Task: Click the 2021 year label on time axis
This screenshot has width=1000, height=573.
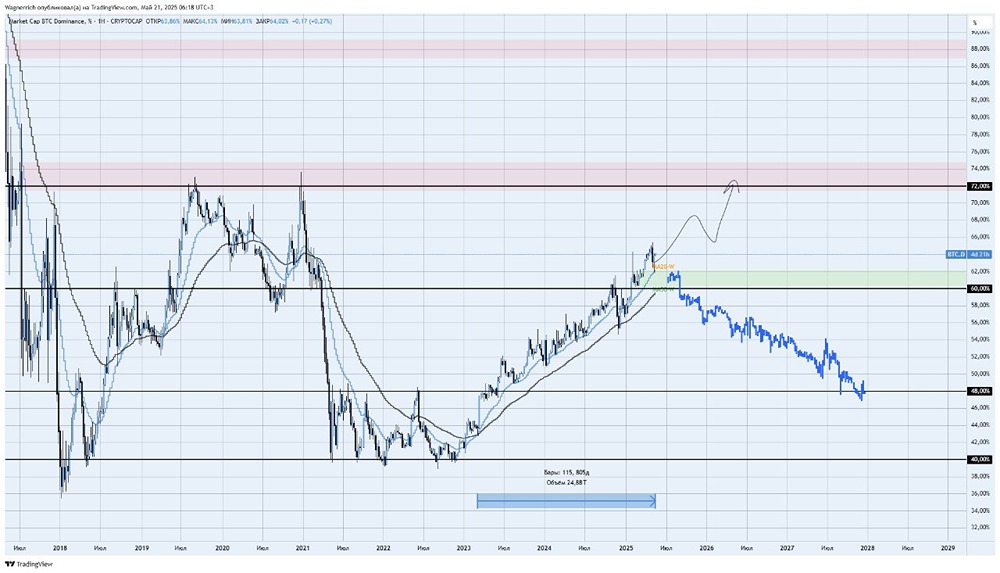Action: 303,548
